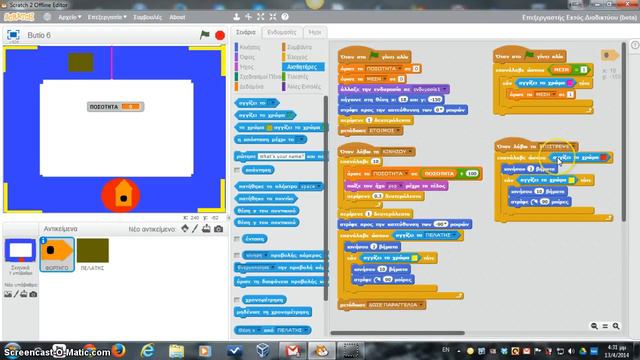Switch to the Σενάρια tab

click(x=246, y=32)
